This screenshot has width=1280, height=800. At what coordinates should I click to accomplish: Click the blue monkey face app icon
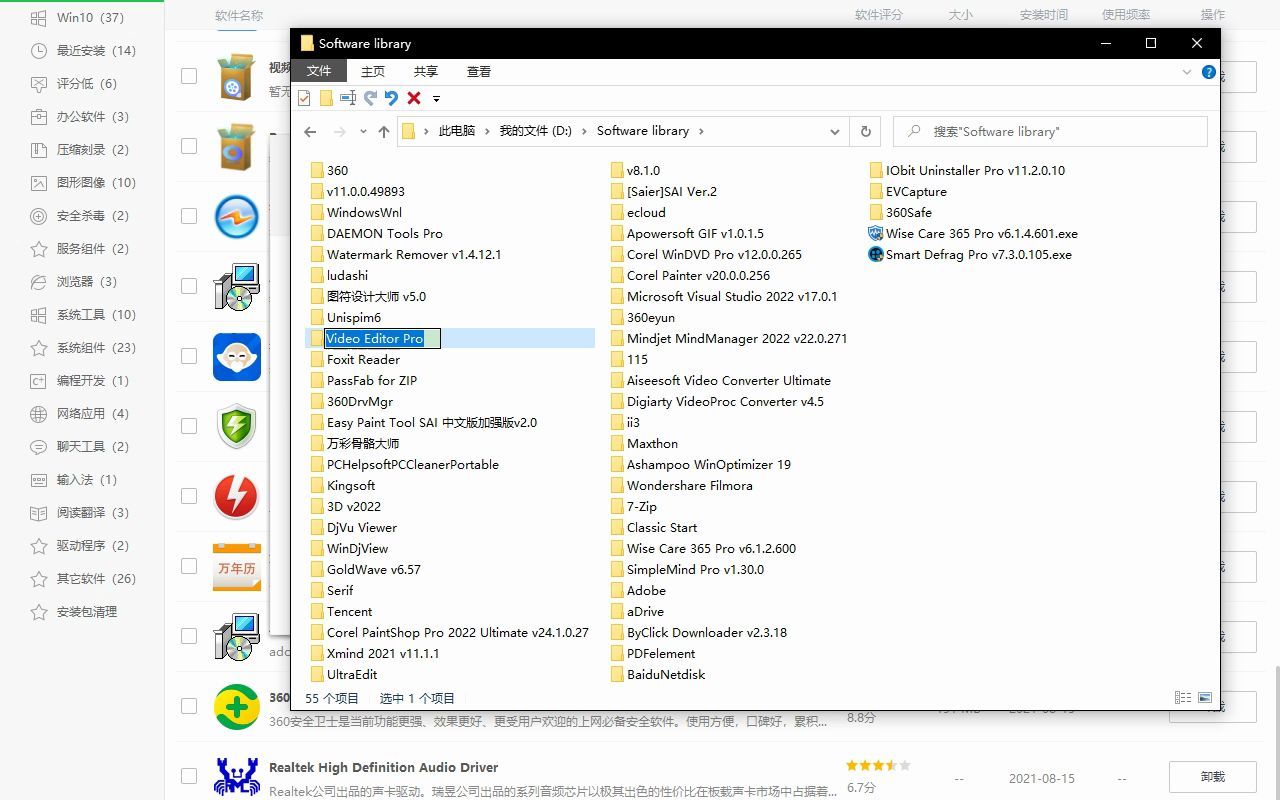point(237,356)
